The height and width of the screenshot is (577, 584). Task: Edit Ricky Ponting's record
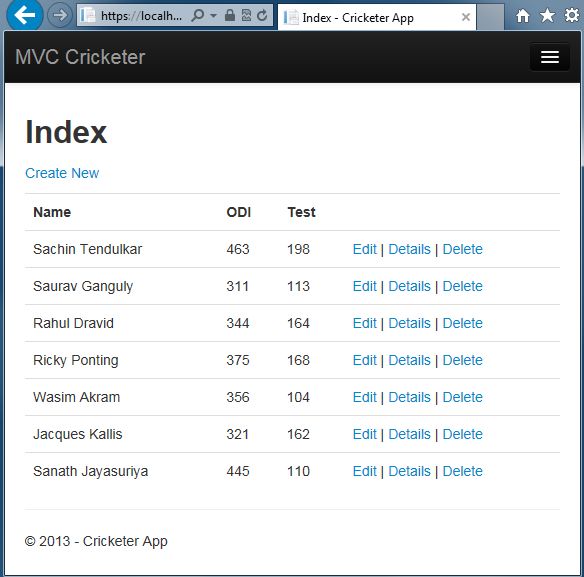pos(365,360)
